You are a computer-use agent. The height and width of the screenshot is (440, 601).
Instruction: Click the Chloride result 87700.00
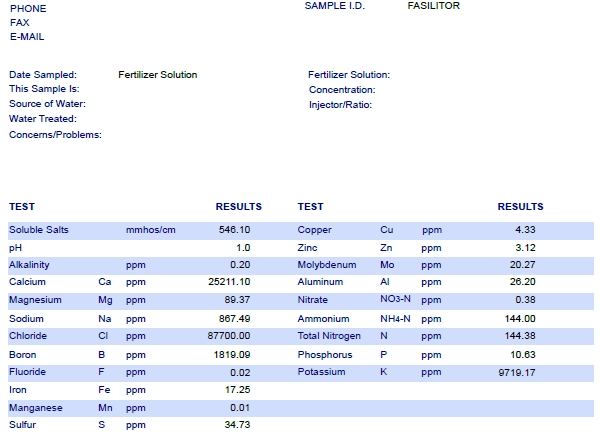click(229, 336)
